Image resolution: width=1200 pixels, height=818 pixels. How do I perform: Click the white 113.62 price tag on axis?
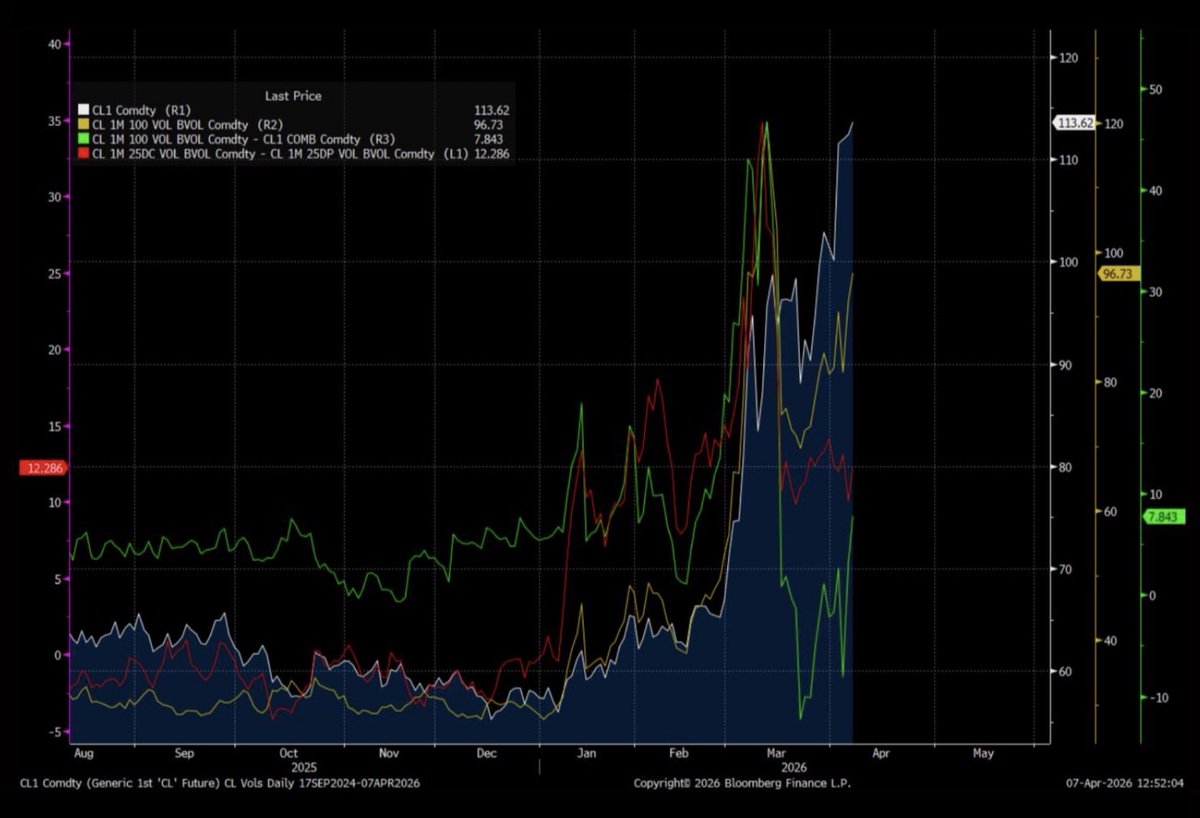[x=1075, y=123]
